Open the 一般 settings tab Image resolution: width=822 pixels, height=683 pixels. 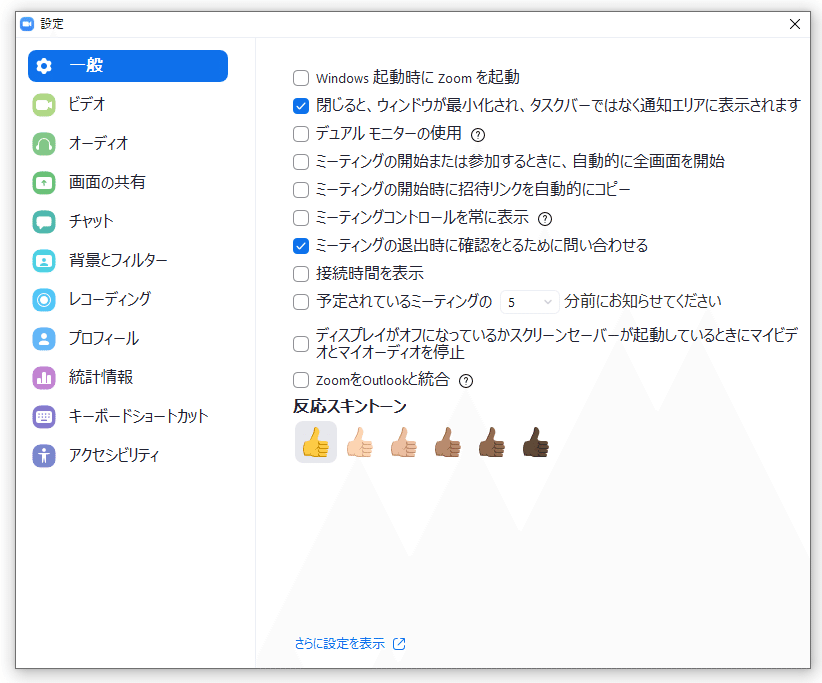128,66
